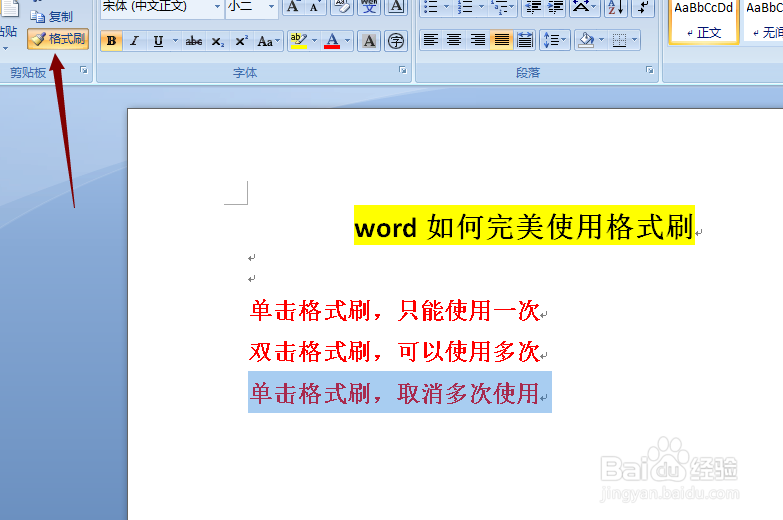Apply red font color

(x=332, y=41)
